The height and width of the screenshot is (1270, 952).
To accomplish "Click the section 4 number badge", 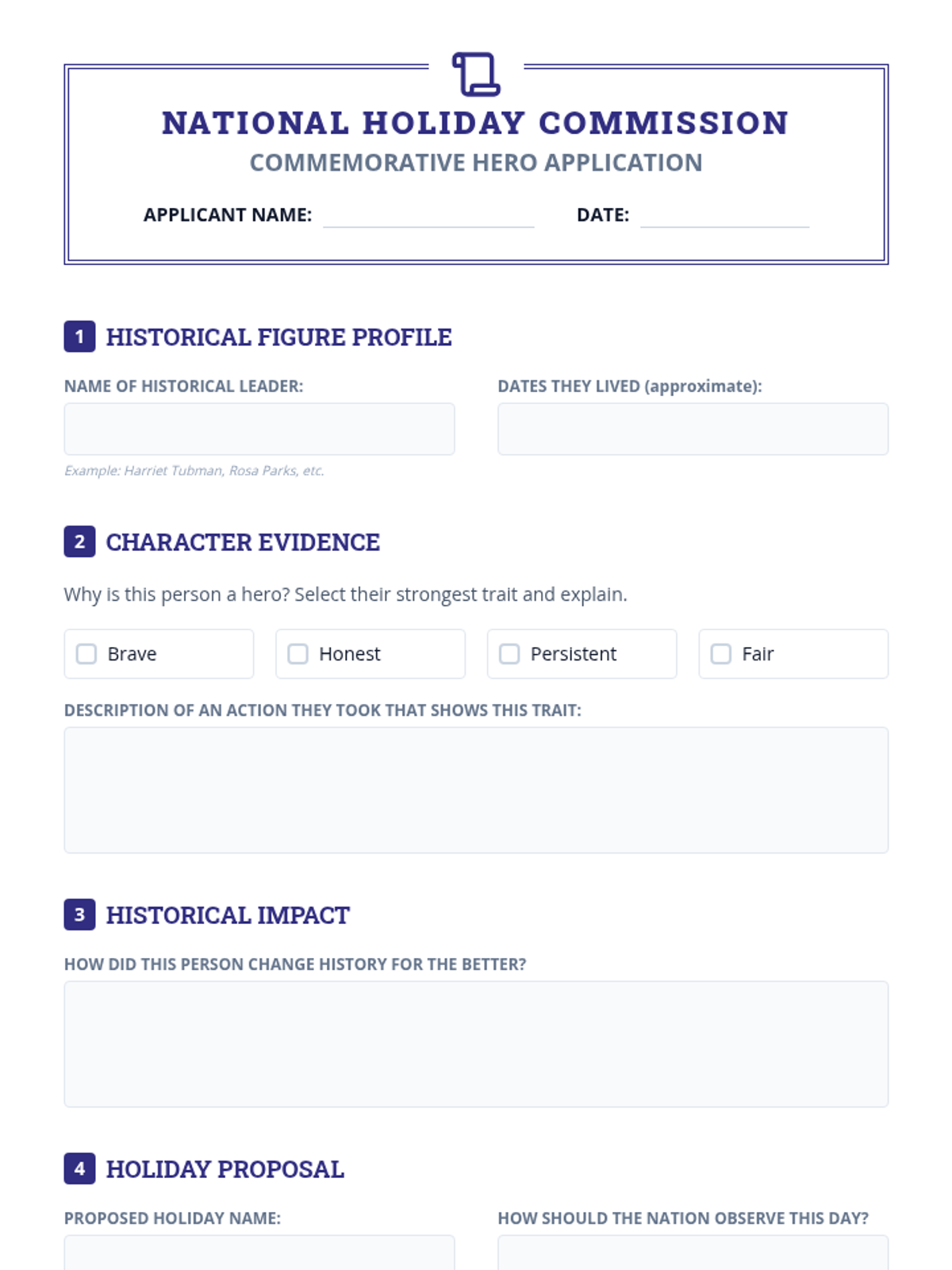I will tap(79, 1168).
